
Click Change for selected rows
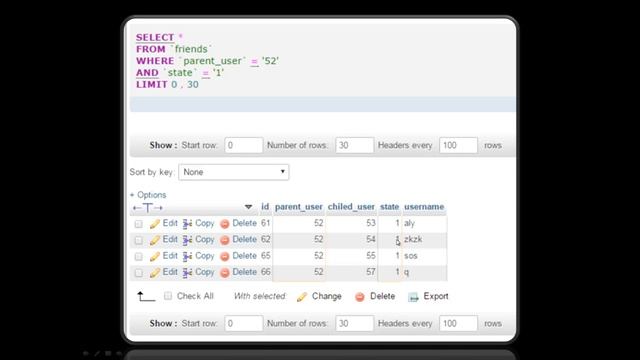[327, 296]
